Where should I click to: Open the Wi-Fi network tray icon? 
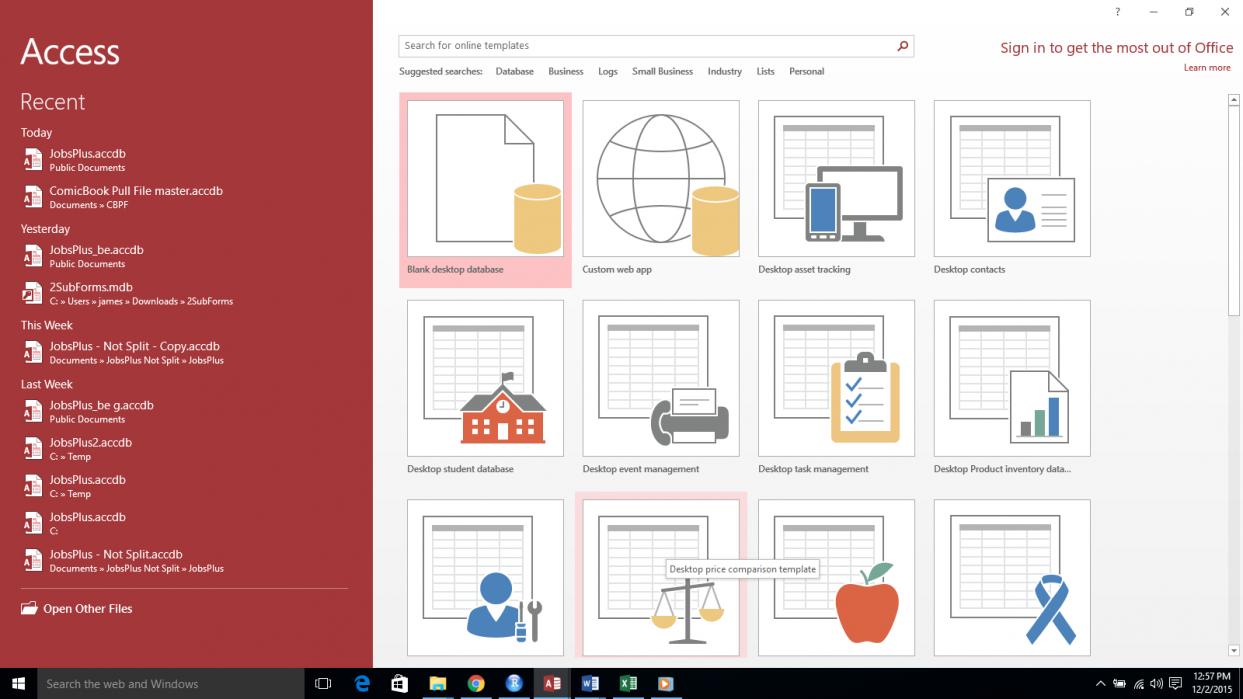[1138, 684]
